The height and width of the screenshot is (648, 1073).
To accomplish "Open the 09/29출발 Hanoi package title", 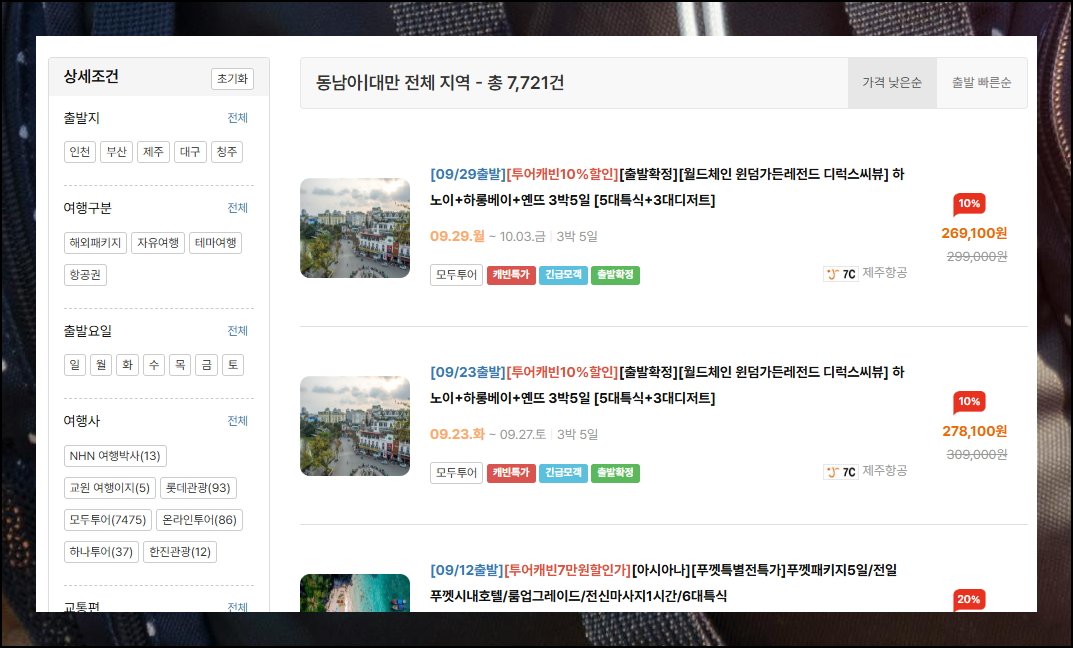I will pyautogui.click(x=667, y=187).
